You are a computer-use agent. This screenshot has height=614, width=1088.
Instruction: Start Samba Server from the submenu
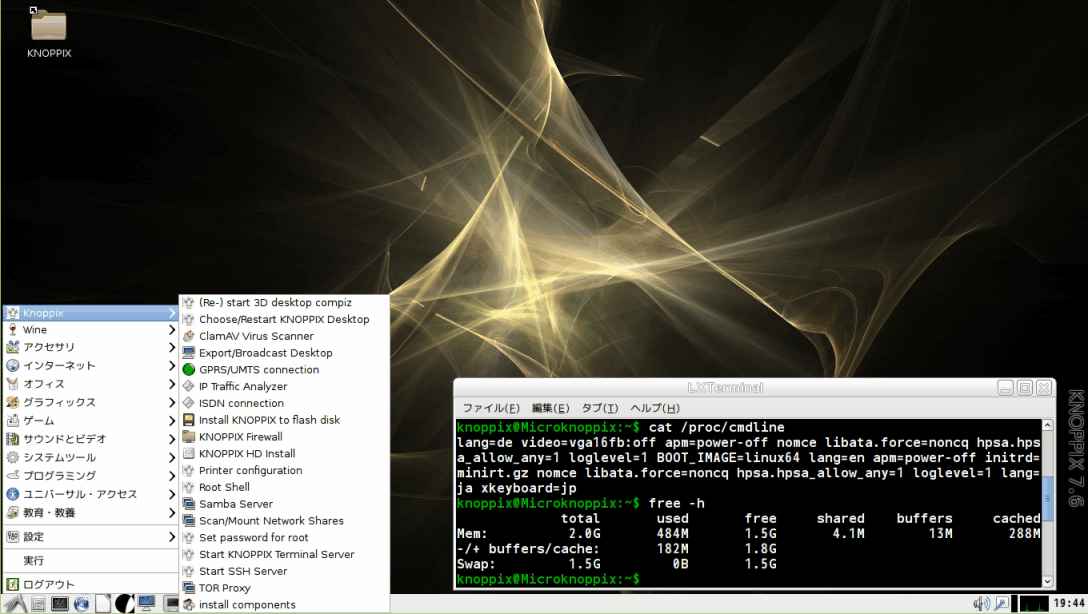click(x=284, y=504)
